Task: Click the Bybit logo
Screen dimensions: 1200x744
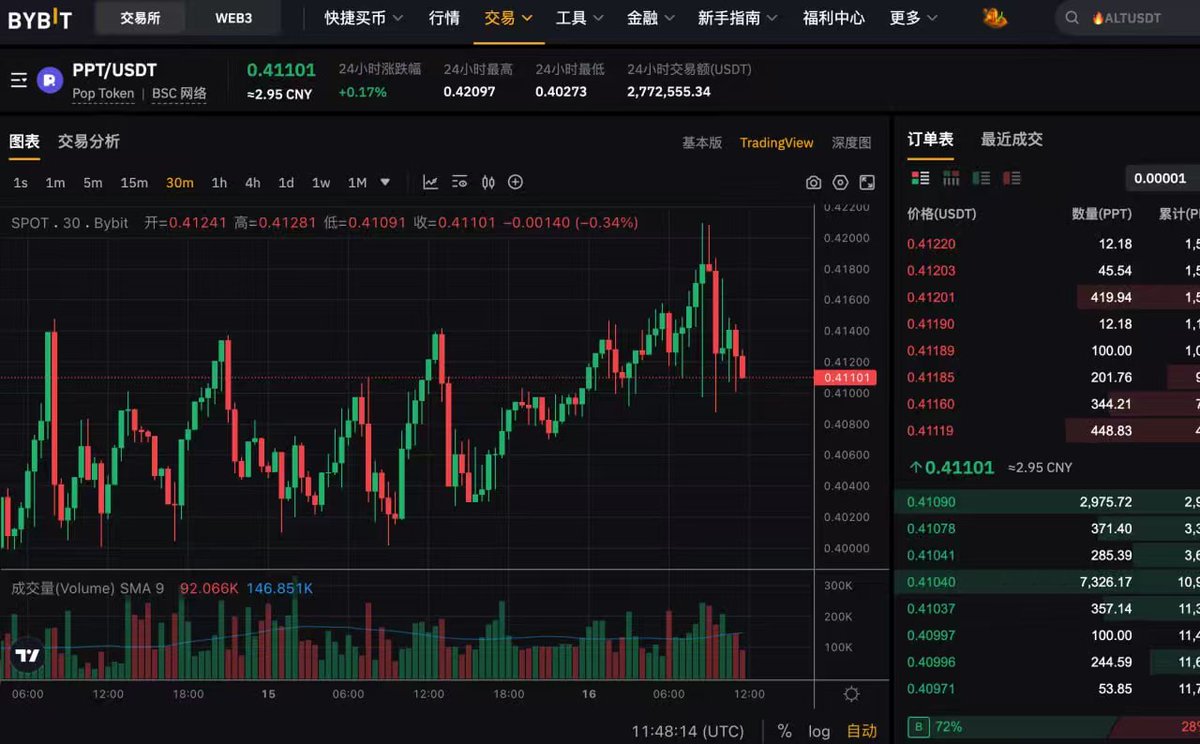Action: 40,18
